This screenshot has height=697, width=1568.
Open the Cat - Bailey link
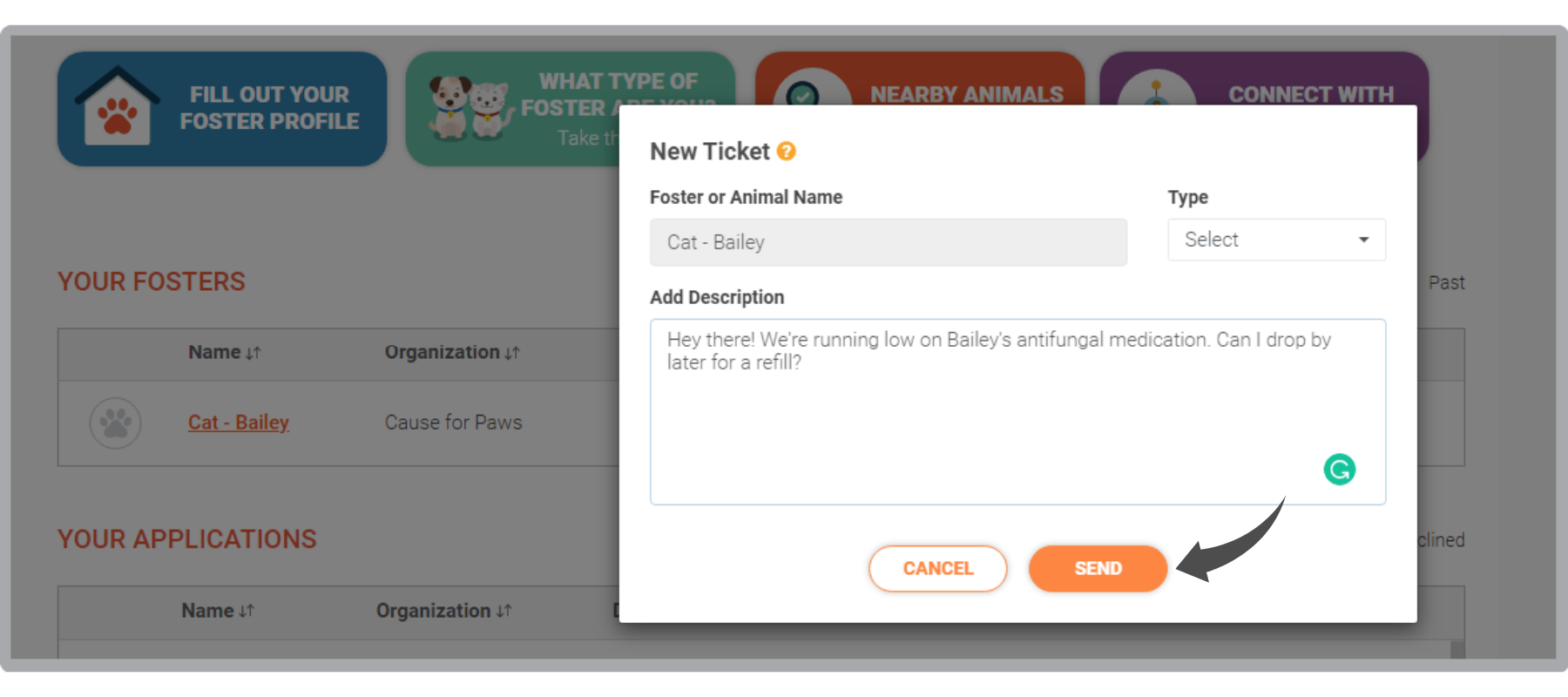239,423
